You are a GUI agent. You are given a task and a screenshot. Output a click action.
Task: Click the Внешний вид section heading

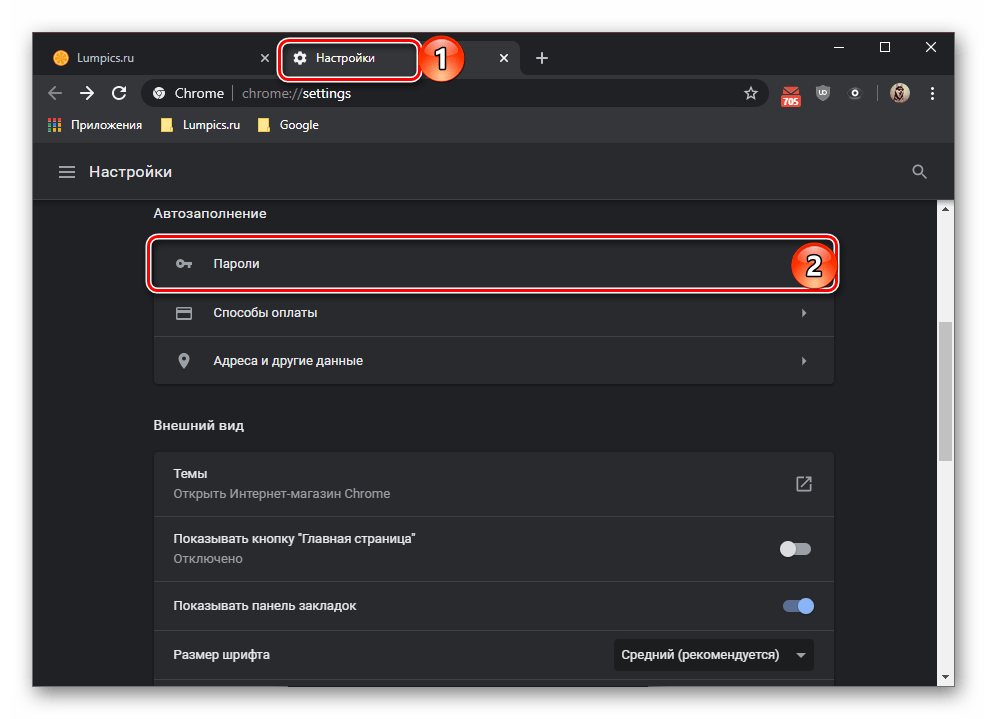point(199,426)
